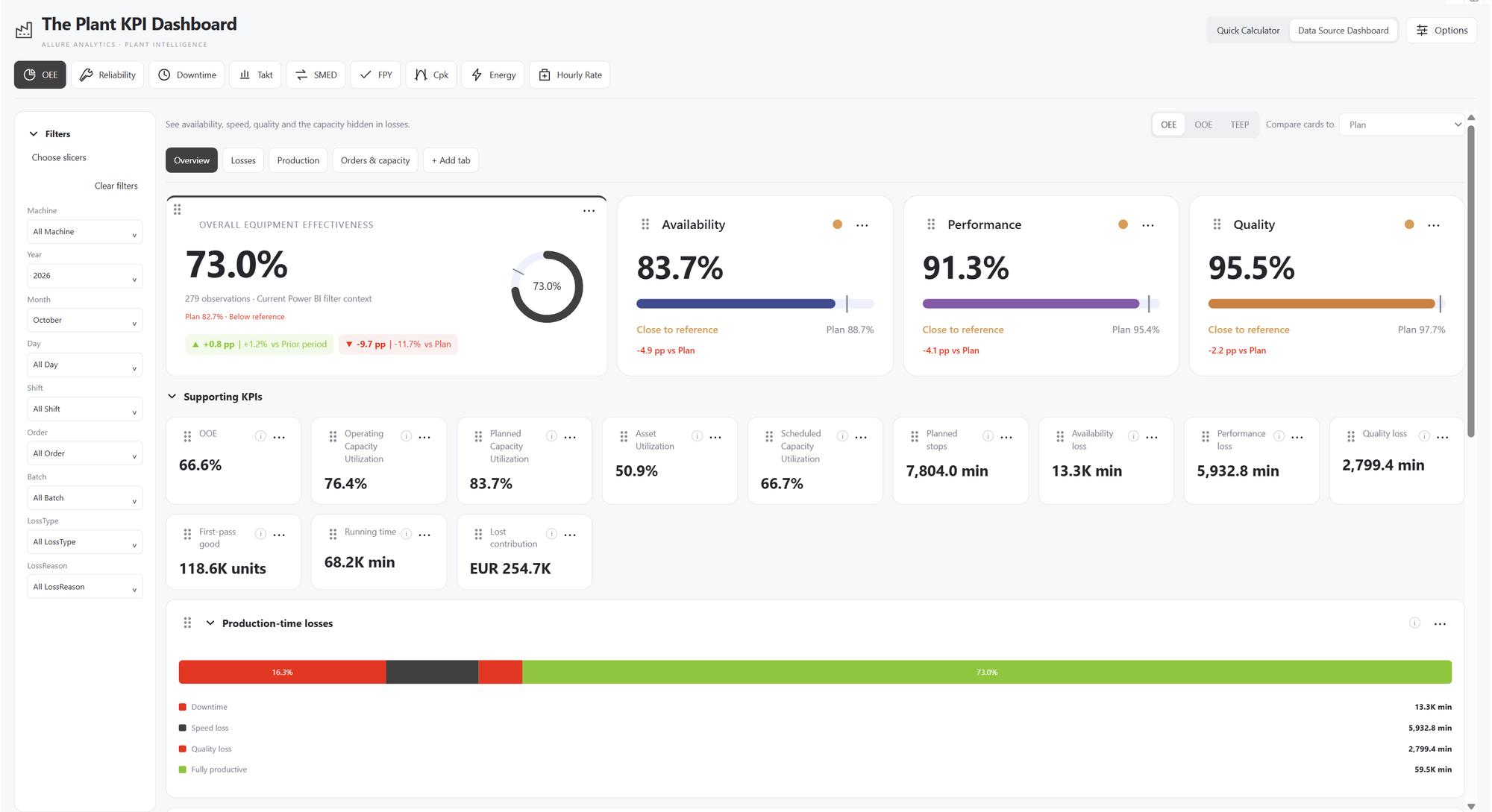Open the Month October dropdown
This screenshot has width=1492, height=812.
click(x=84, y=320)
